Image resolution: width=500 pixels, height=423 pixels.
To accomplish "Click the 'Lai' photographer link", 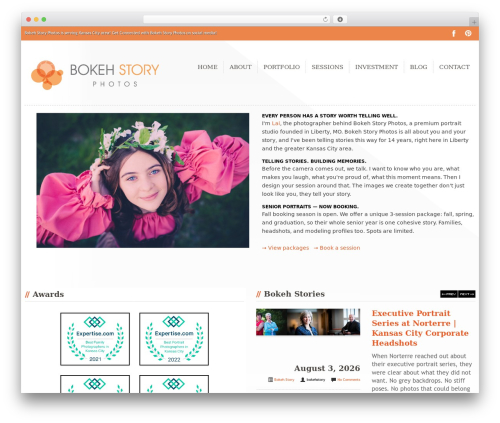I will (x=276, y=123).
